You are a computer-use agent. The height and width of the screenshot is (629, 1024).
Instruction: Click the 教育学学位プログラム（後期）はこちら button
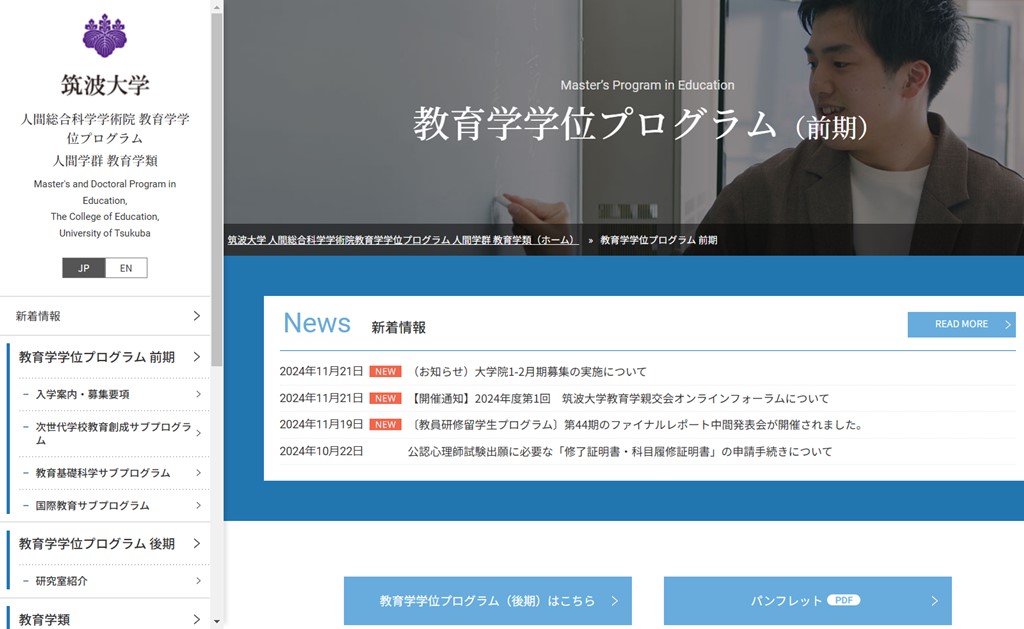coord(488,601)
